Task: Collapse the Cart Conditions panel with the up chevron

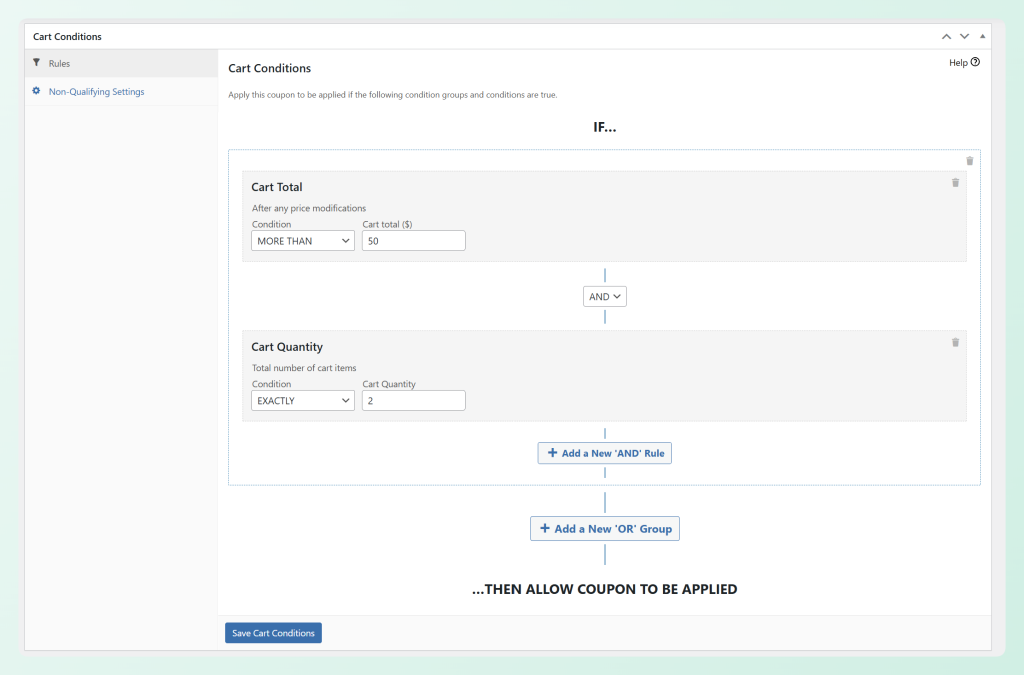Action: (x=945, y=36)
